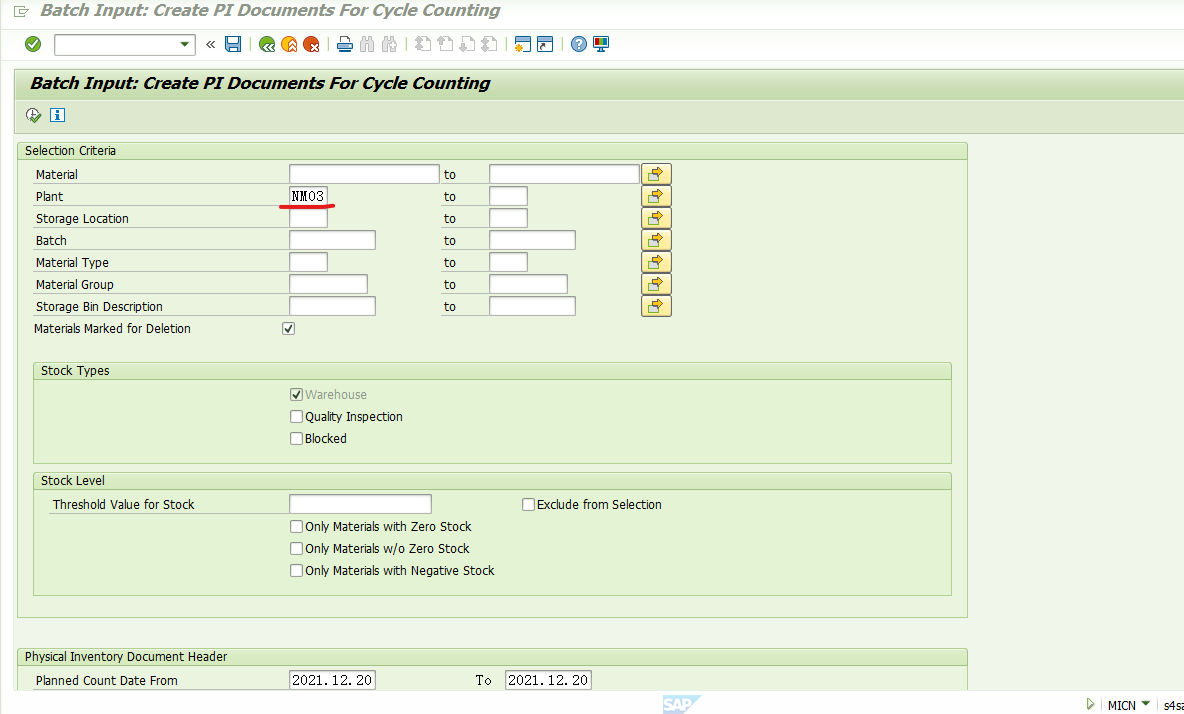This screenshot has height=714, width=1184.
Task: Open multiple selection for Material Group
Action: pos(656,284)
